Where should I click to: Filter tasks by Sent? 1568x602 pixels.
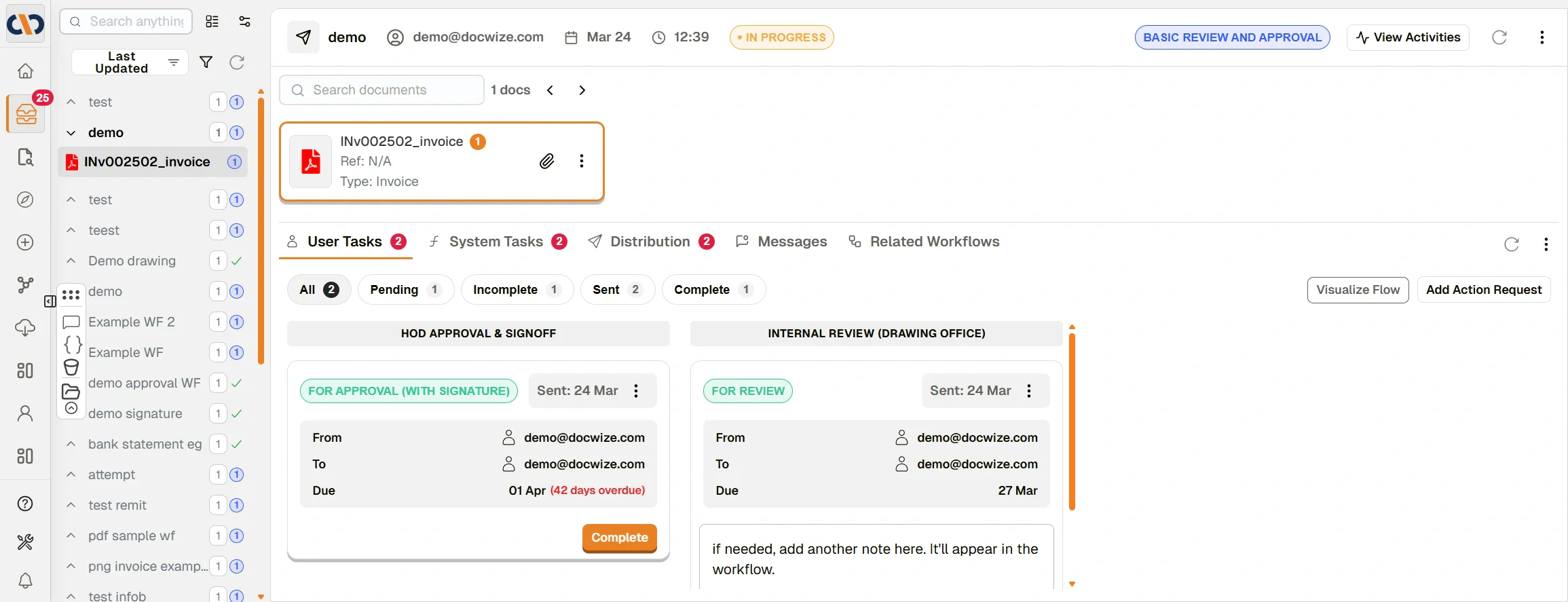click(618, 290)
